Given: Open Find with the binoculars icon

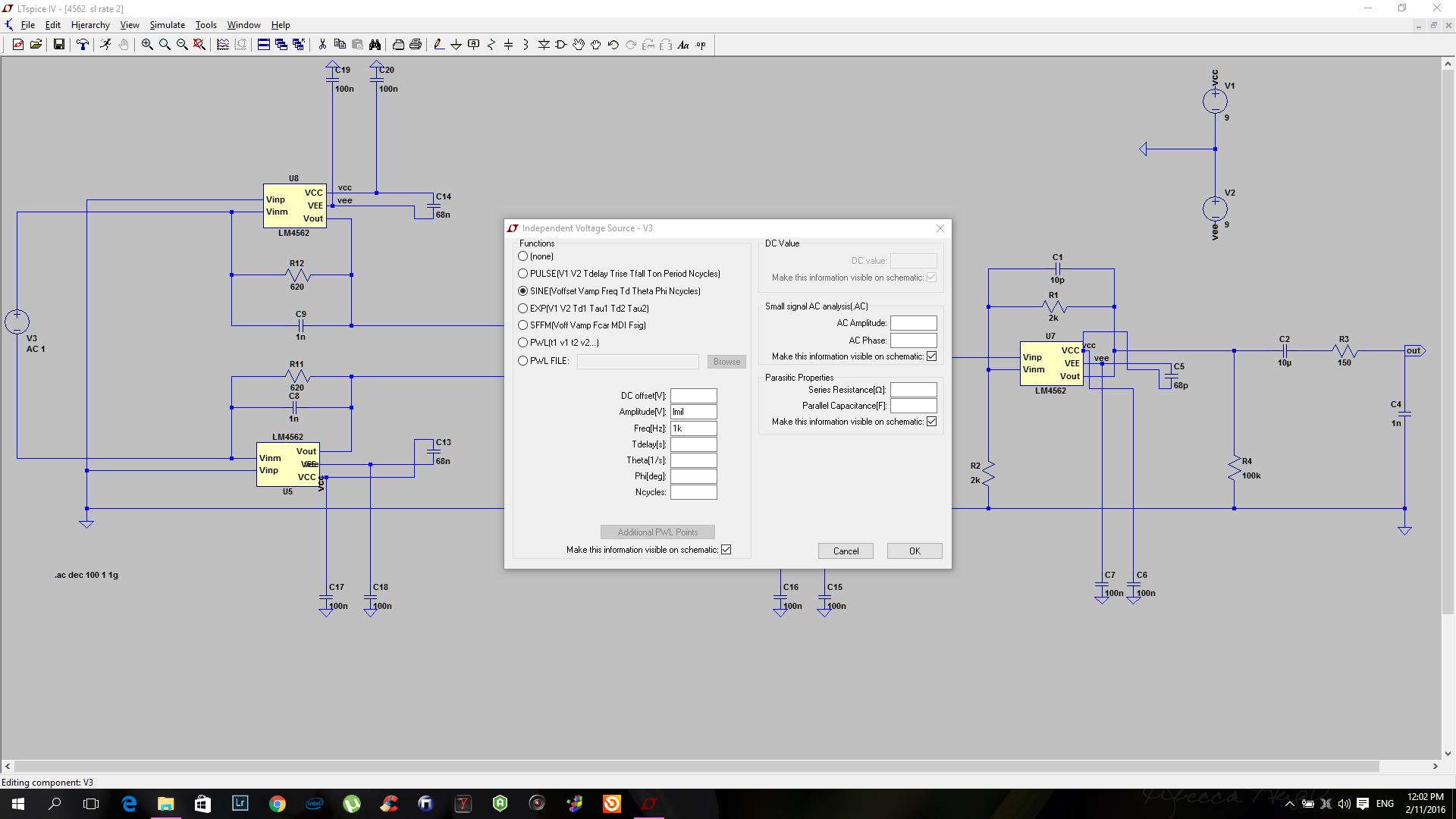Looking at the screenshot, I should (375, 45).
